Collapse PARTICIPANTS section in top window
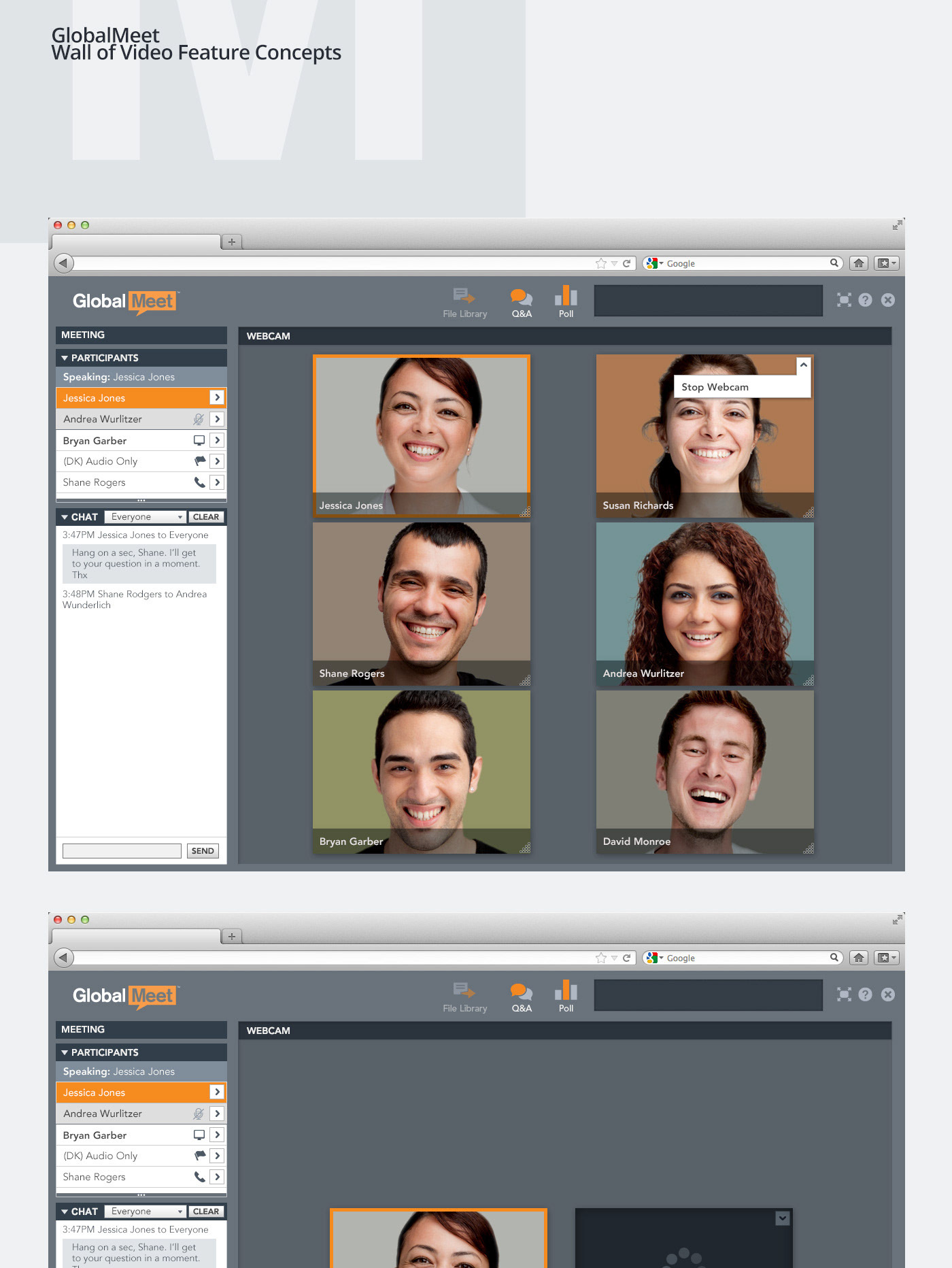952x1268 pixels. click(65, 358)
